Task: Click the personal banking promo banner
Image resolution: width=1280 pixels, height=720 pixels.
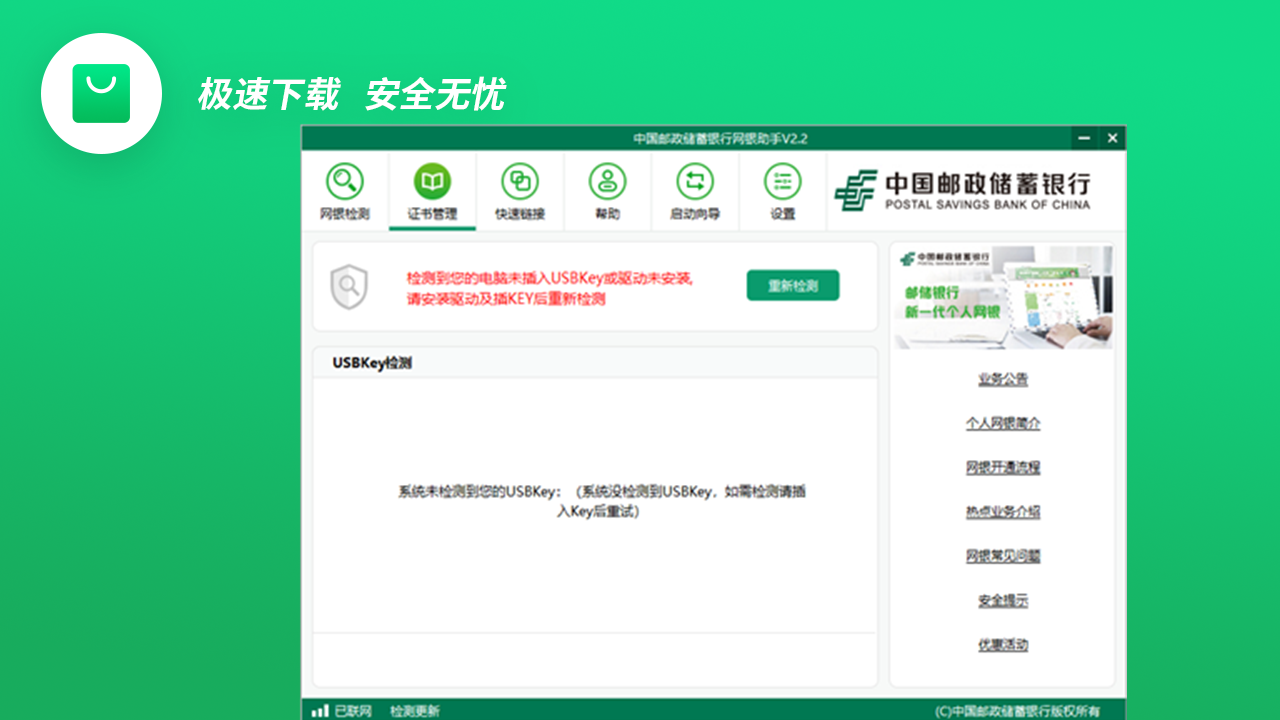Action: [1003, 297]
